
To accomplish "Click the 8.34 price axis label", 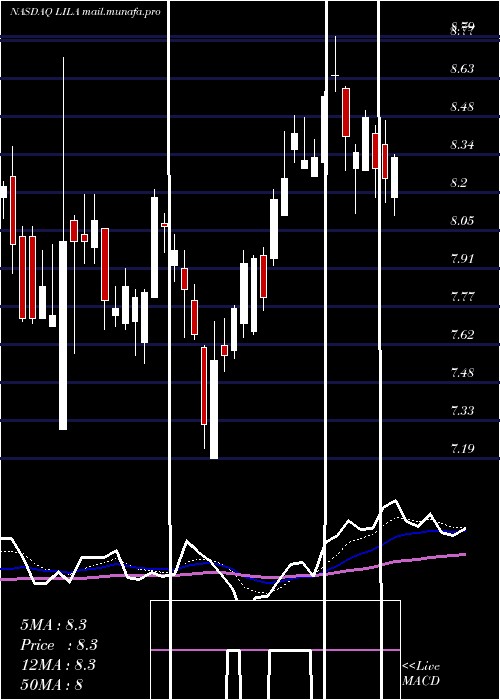I will click(x=462, y=145).
